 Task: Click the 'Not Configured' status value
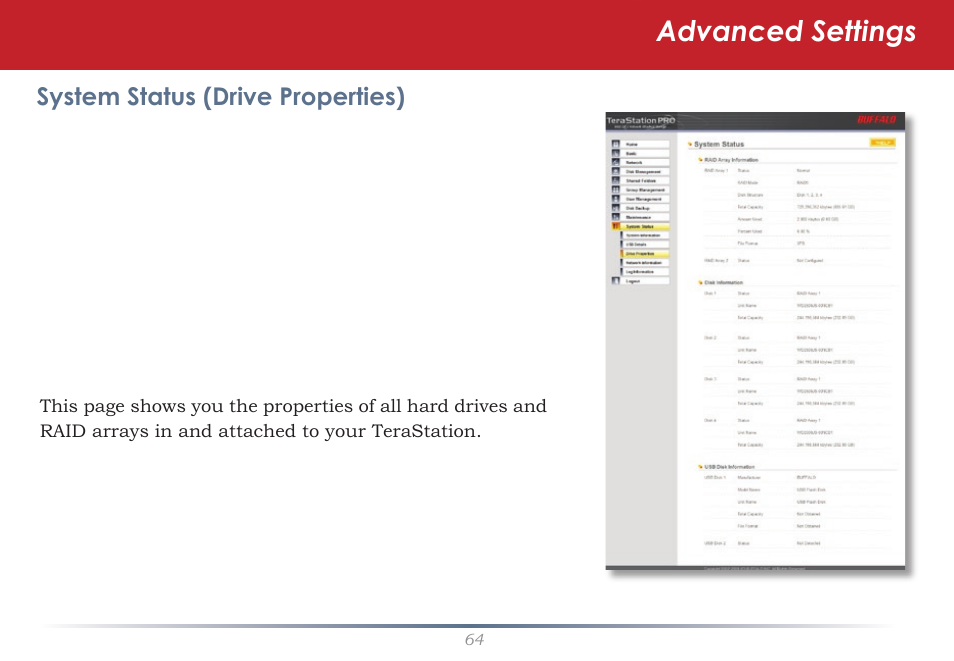point(810,261)
